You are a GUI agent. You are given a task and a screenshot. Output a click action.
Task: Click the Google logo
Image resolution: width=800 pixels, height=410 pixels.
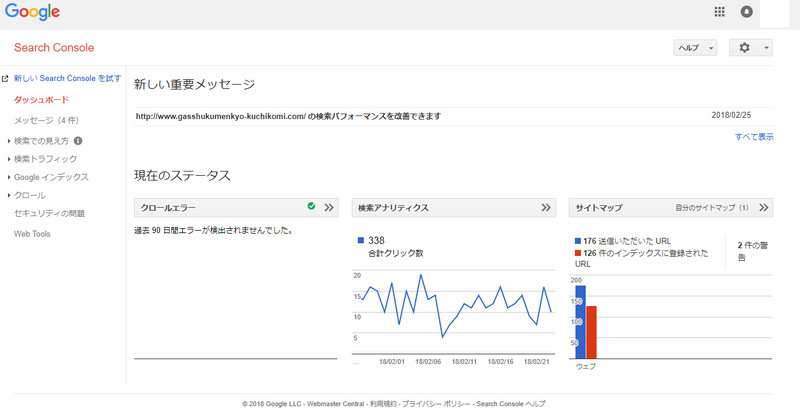(32, 12)
